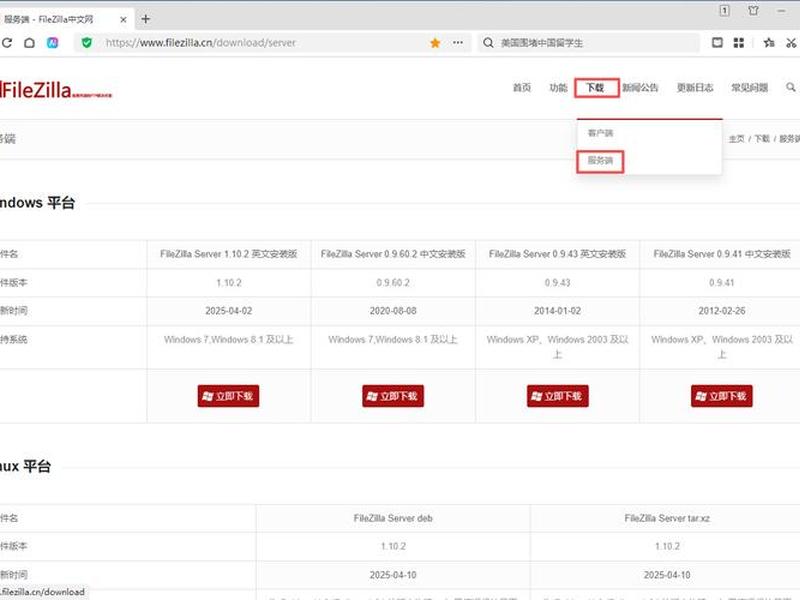
Task: Click the Linux date cell under the tar.xz column
Action: [x=667, y=575]
